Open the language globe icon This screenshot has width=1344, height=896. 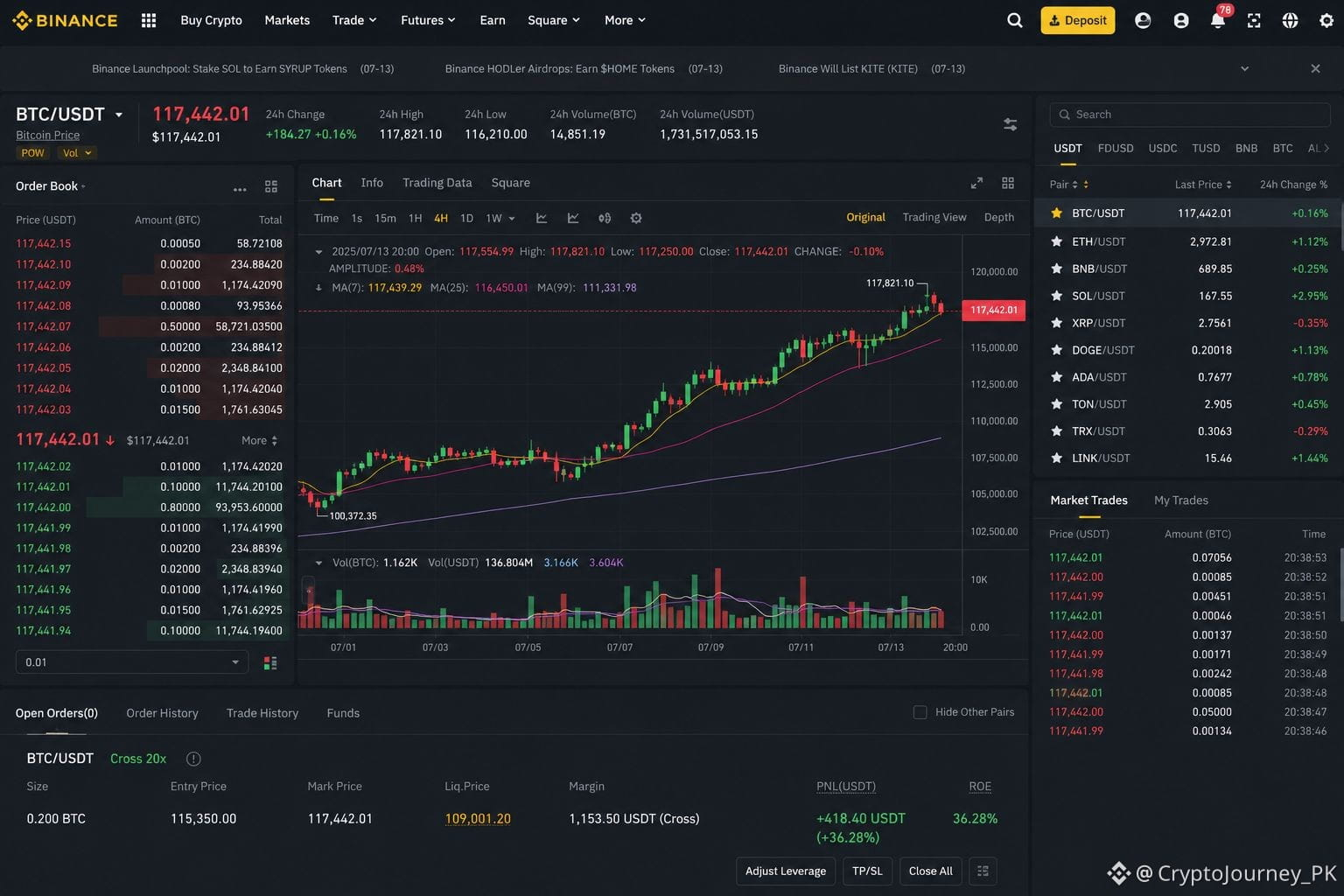point(1290,20)
